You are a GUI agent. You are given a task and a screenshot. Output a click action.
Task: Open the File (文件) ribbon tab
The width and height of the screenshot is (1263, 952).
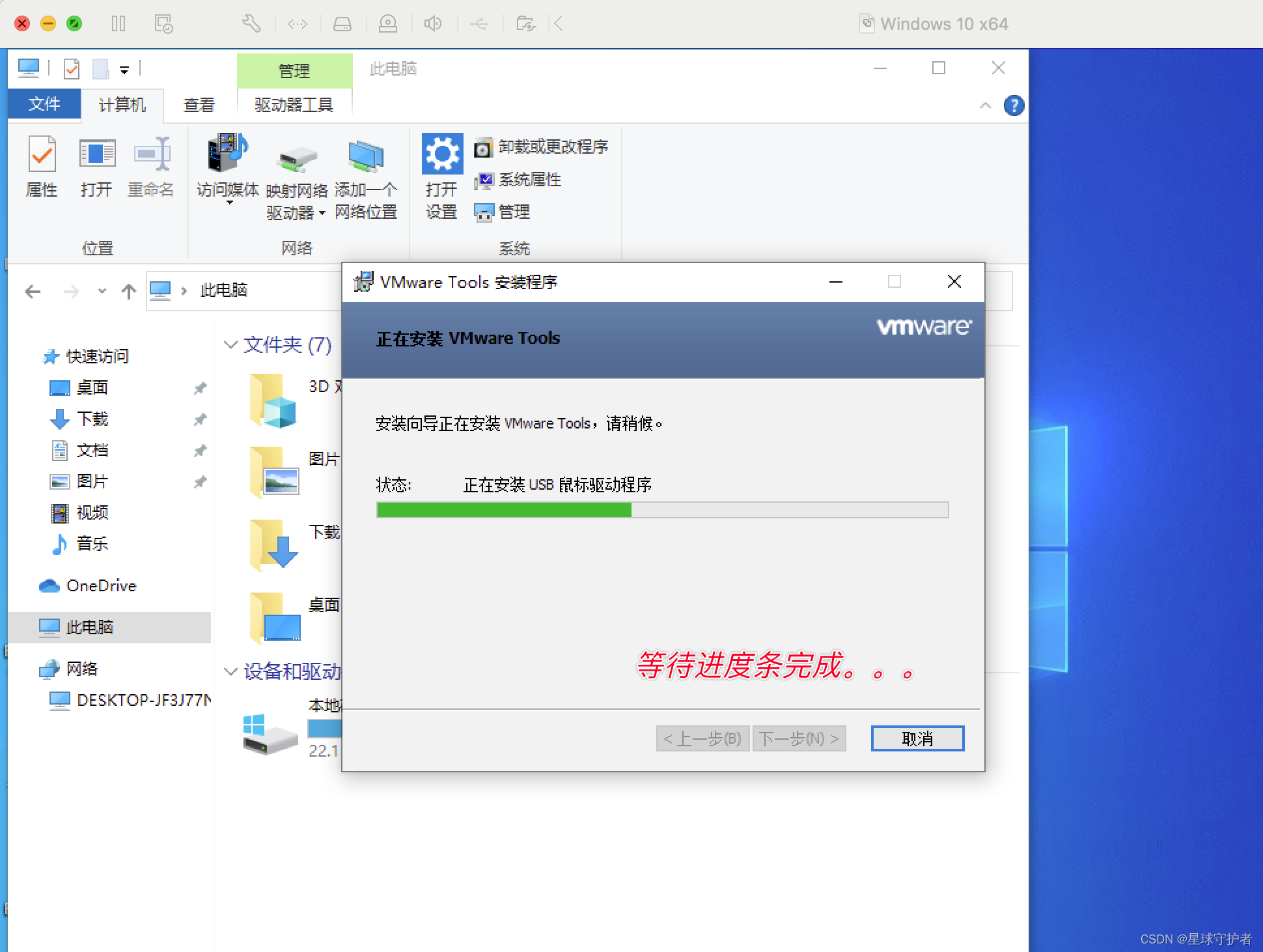[44, 104]
